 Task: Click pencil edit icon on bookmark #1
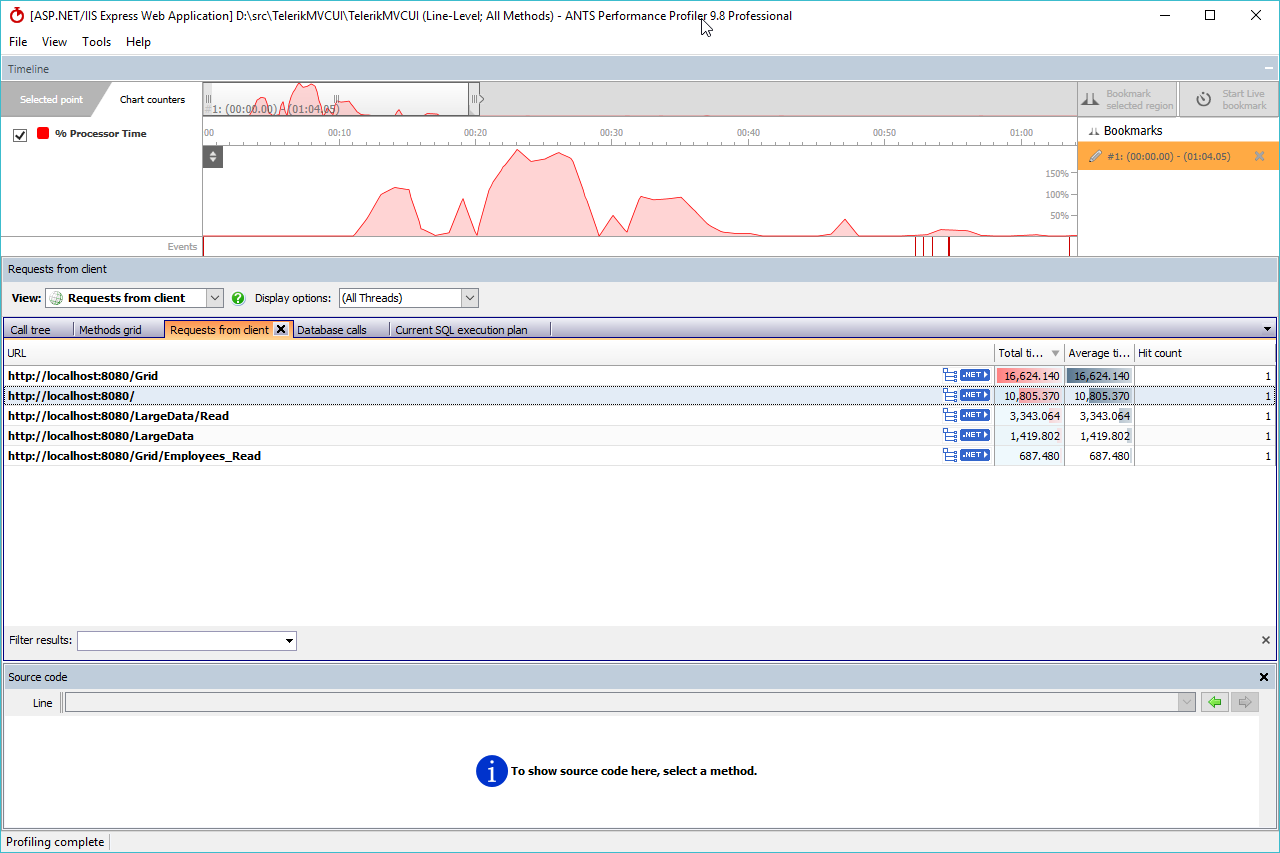click(x=1095, y=156)
